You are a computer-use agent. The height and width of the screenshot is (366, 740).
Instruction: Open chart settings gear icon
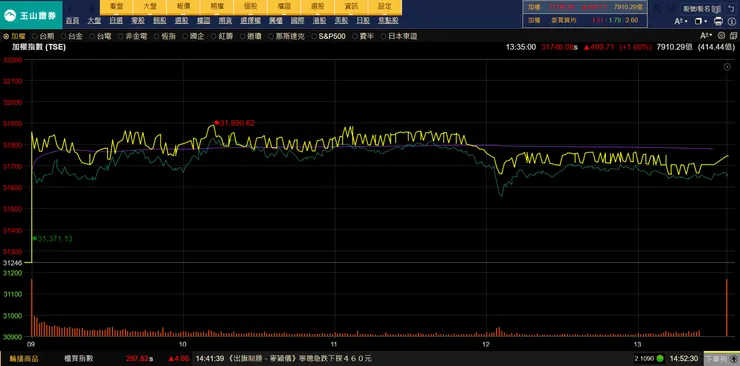click(x=721, y=35)
